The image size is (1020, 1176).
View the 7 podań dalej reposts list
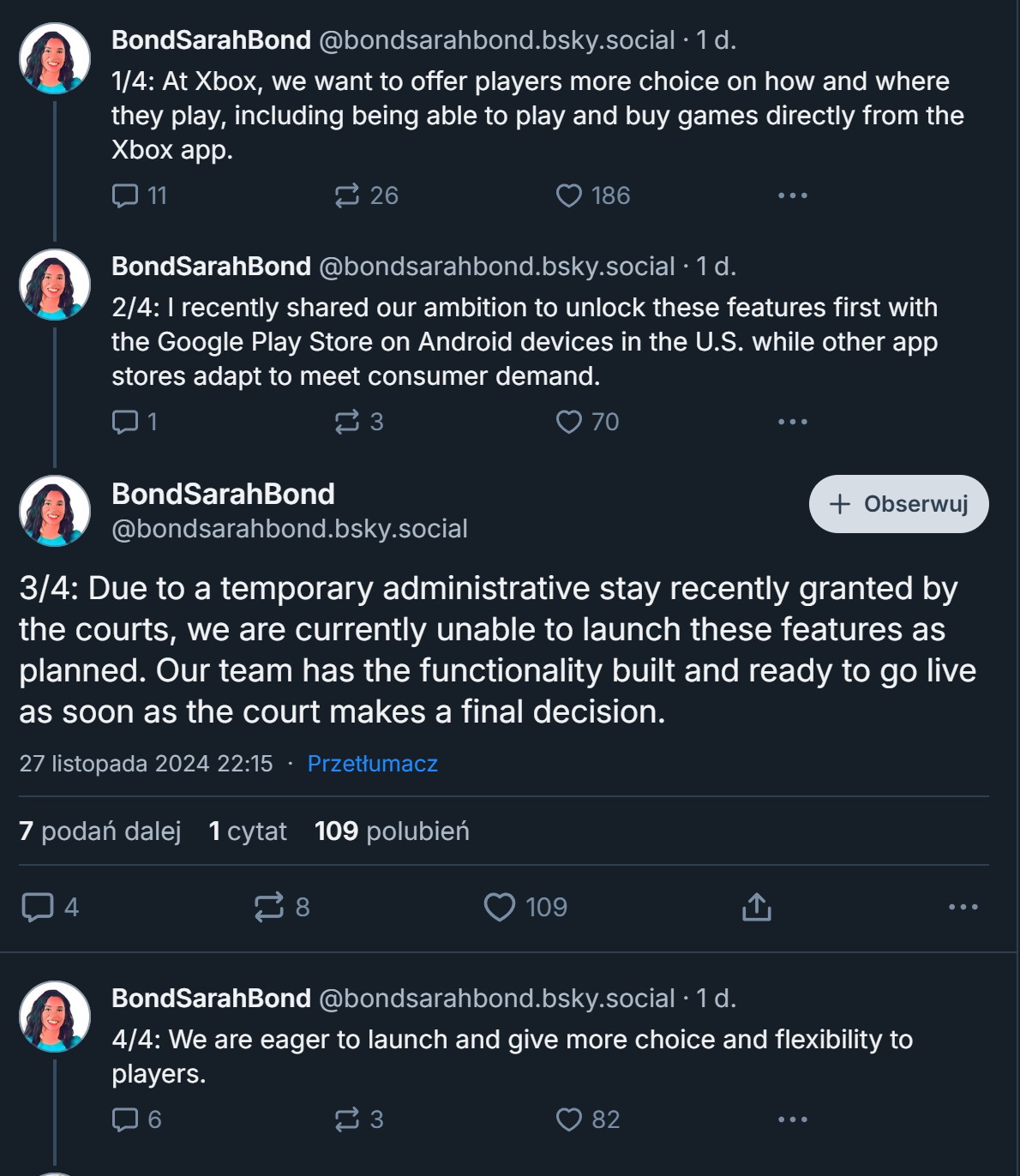point(100,831)
